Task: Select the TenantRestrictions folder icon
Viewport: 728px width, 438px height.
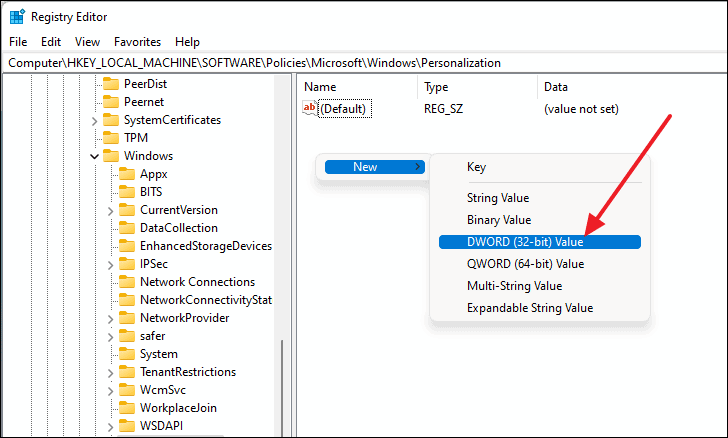Action: (127, 372)
